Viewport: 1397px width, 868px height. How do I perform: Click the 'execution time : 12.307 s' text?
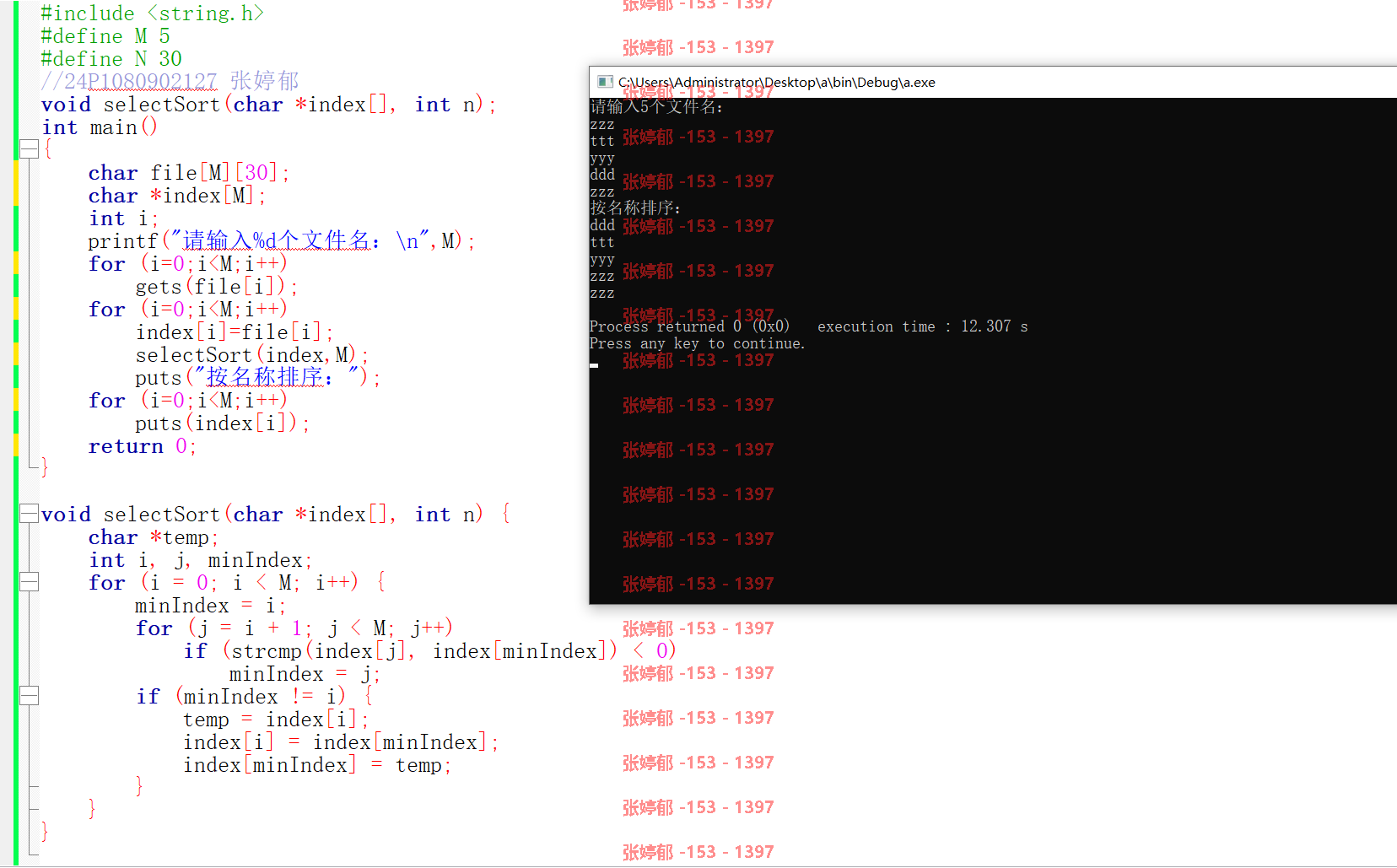(923, 326)
